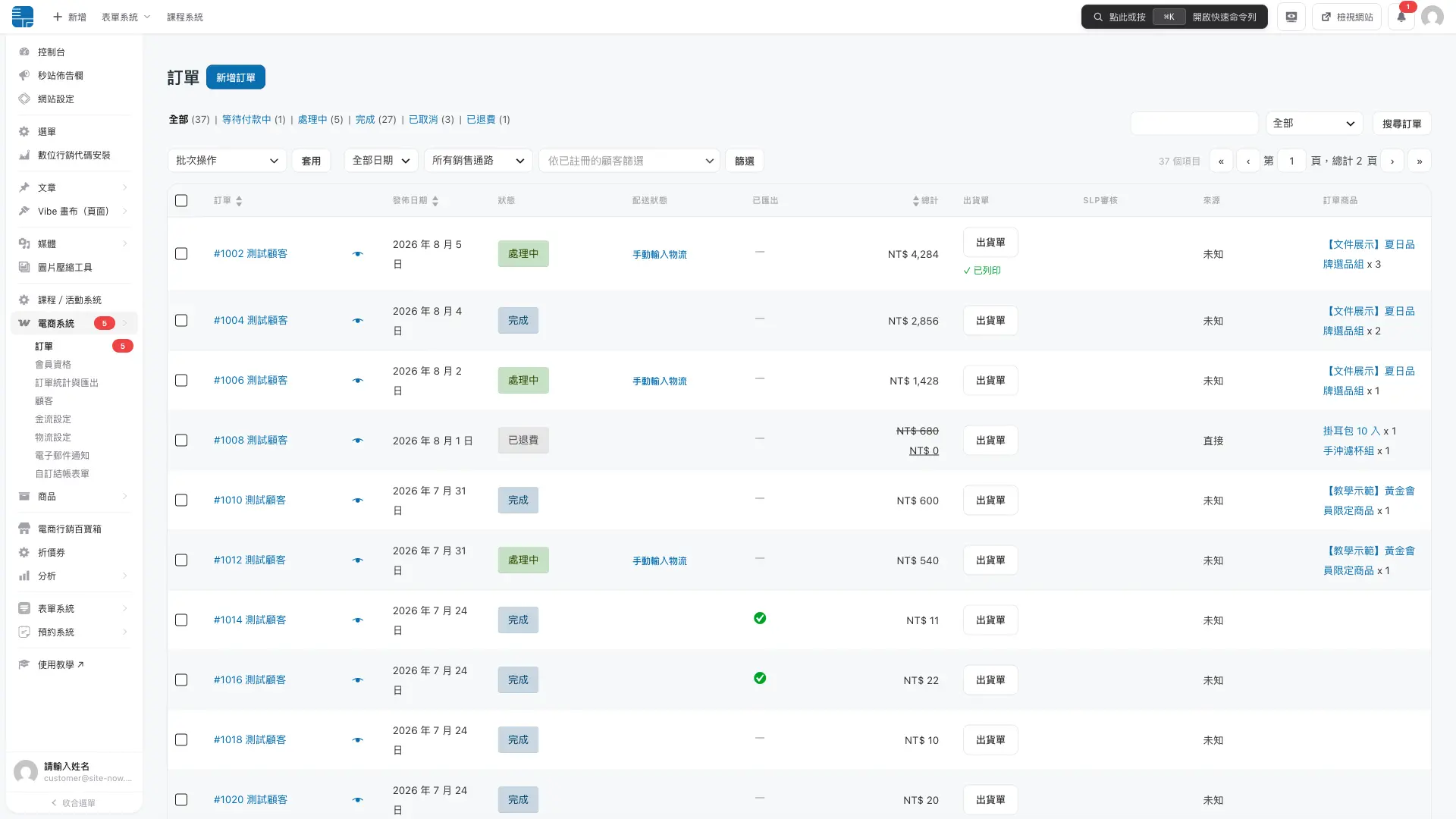Screen dimensions: 1456x819
Task: Click the current page number field
Action: (x=1291, y=161)
